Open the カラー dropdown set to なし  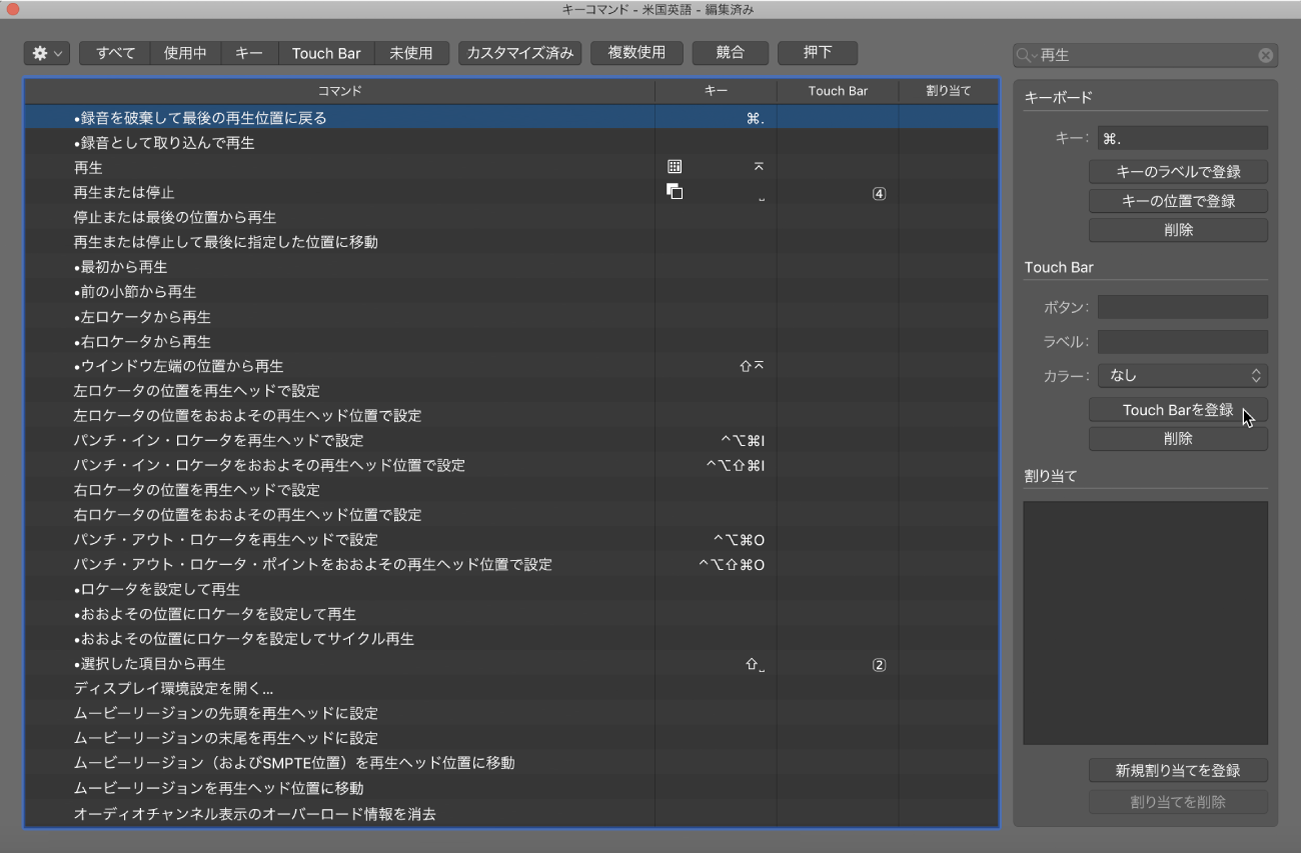coord(1182,376)
